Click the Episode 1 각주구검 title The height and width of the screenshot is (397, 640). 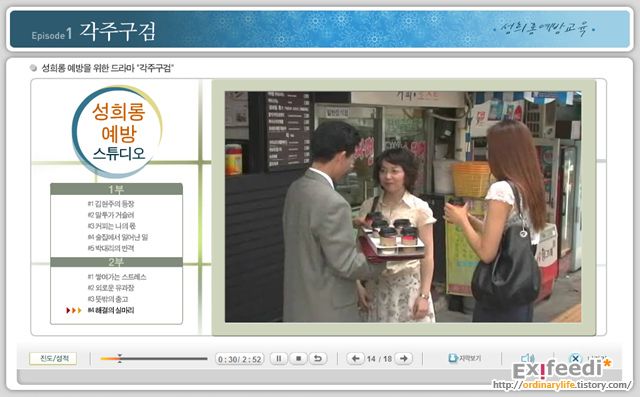(x=93, y=31)
